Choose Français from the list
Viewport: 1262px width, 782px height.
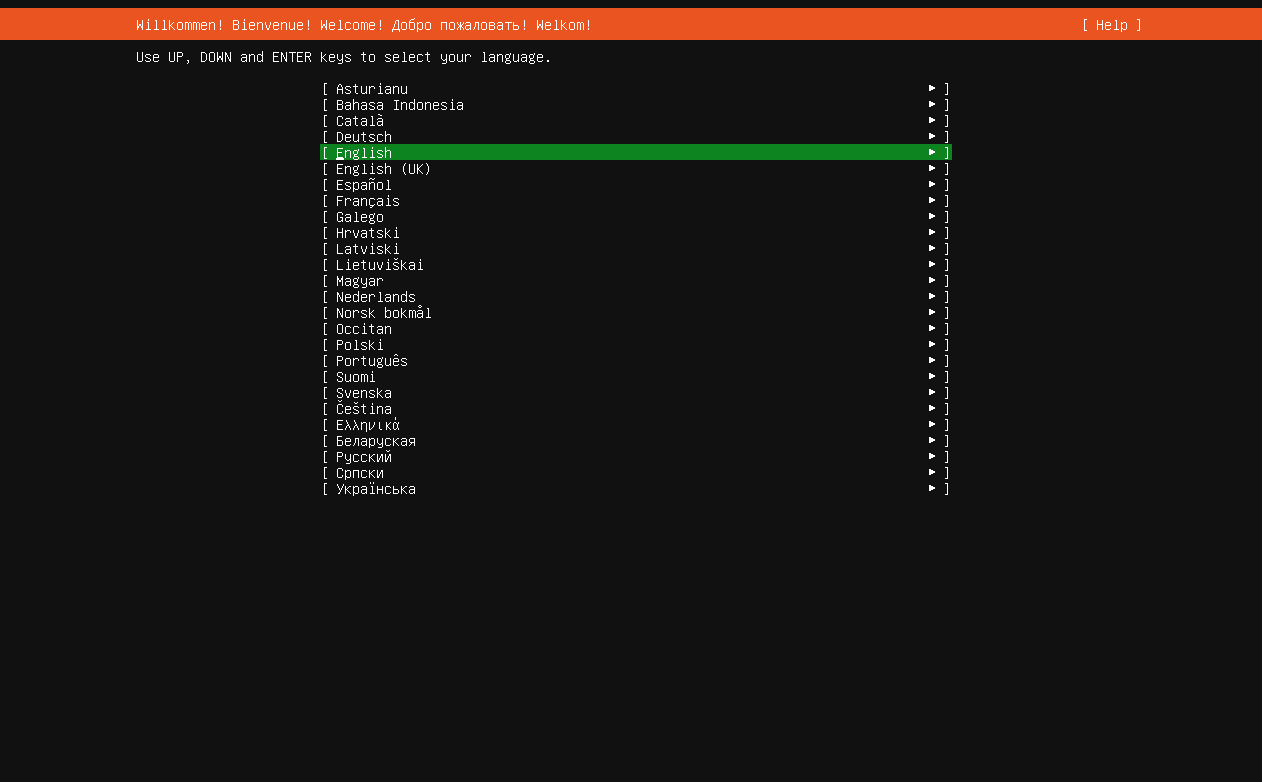point(636,201)
